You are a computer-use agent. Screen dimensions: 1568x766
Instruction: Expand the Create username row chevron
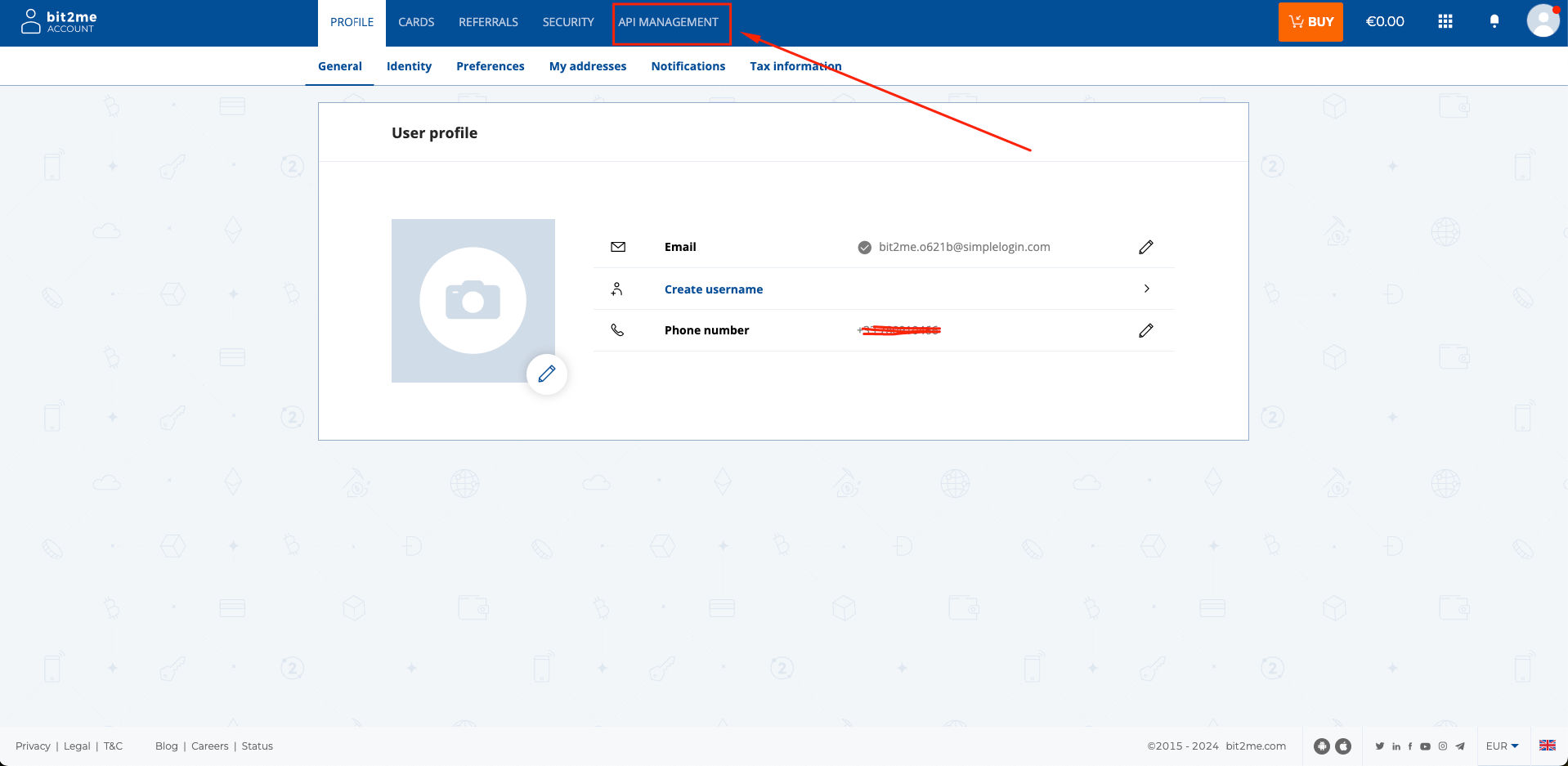click(1146, 289)
